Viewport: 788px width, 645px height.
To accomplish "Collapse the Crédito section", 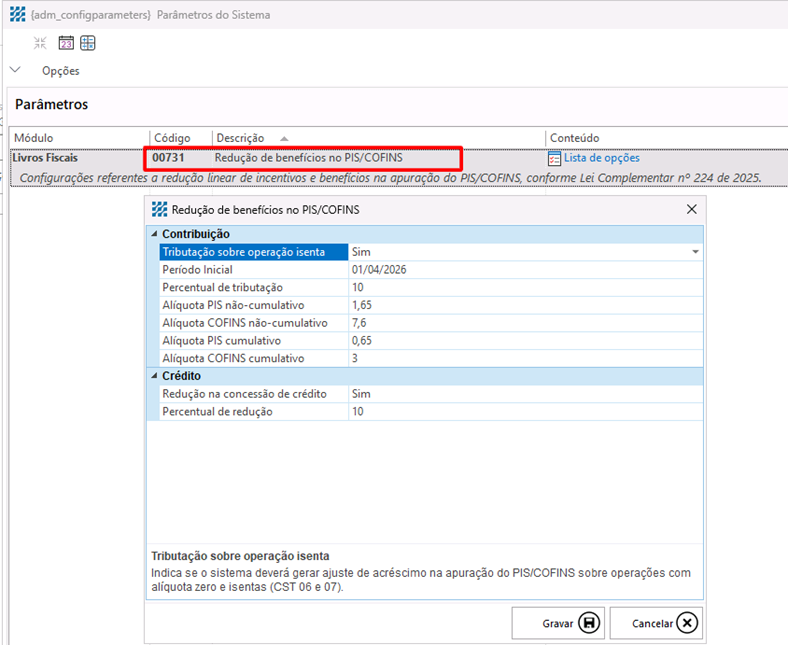I will 154,376.
